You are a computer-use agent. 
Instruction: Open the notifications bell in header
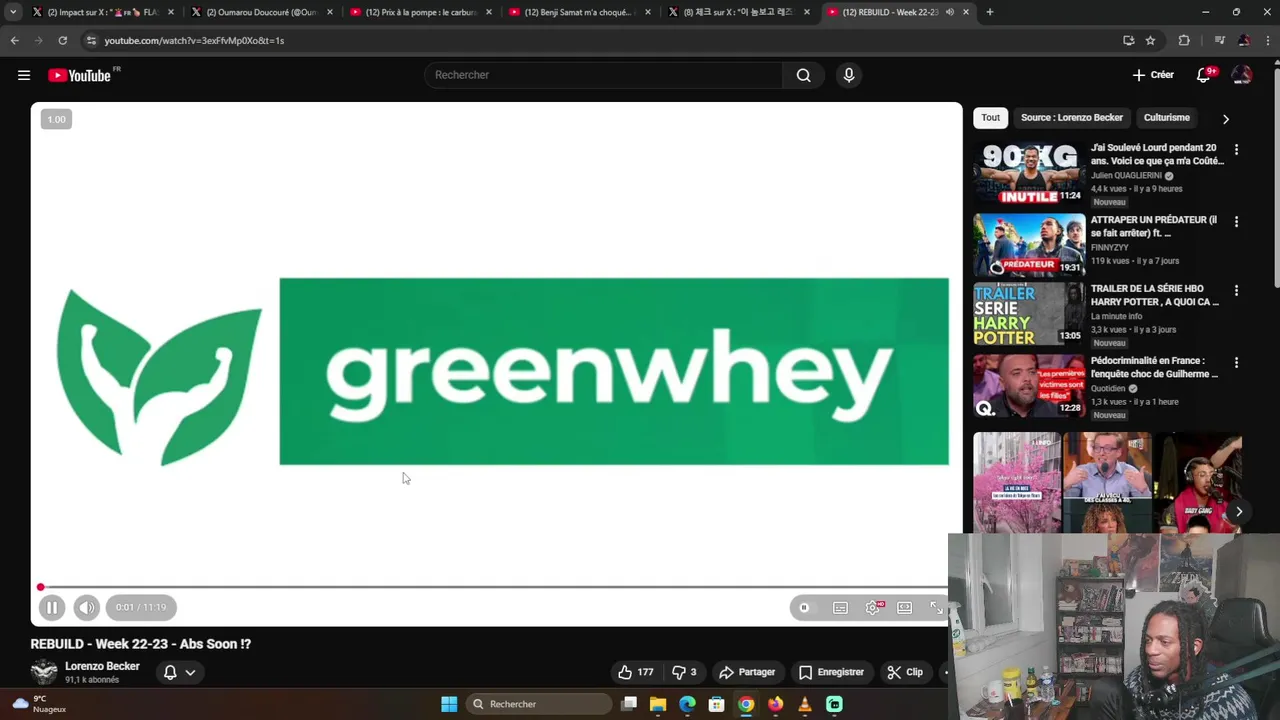(1205, 75)
